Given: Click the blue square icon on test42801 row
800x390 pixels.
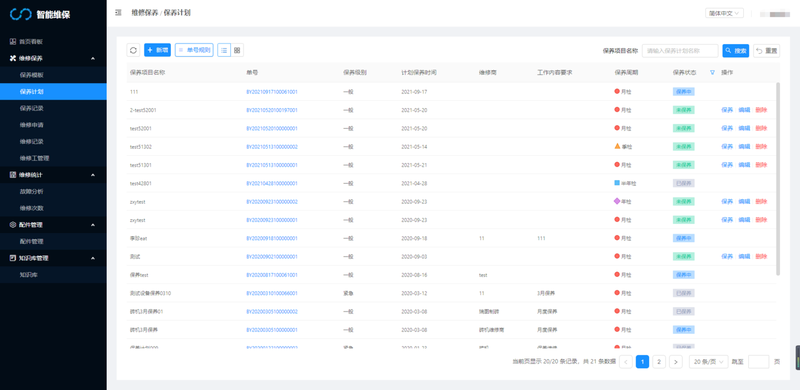Looking at the screenshot, I should click(617, 182).
